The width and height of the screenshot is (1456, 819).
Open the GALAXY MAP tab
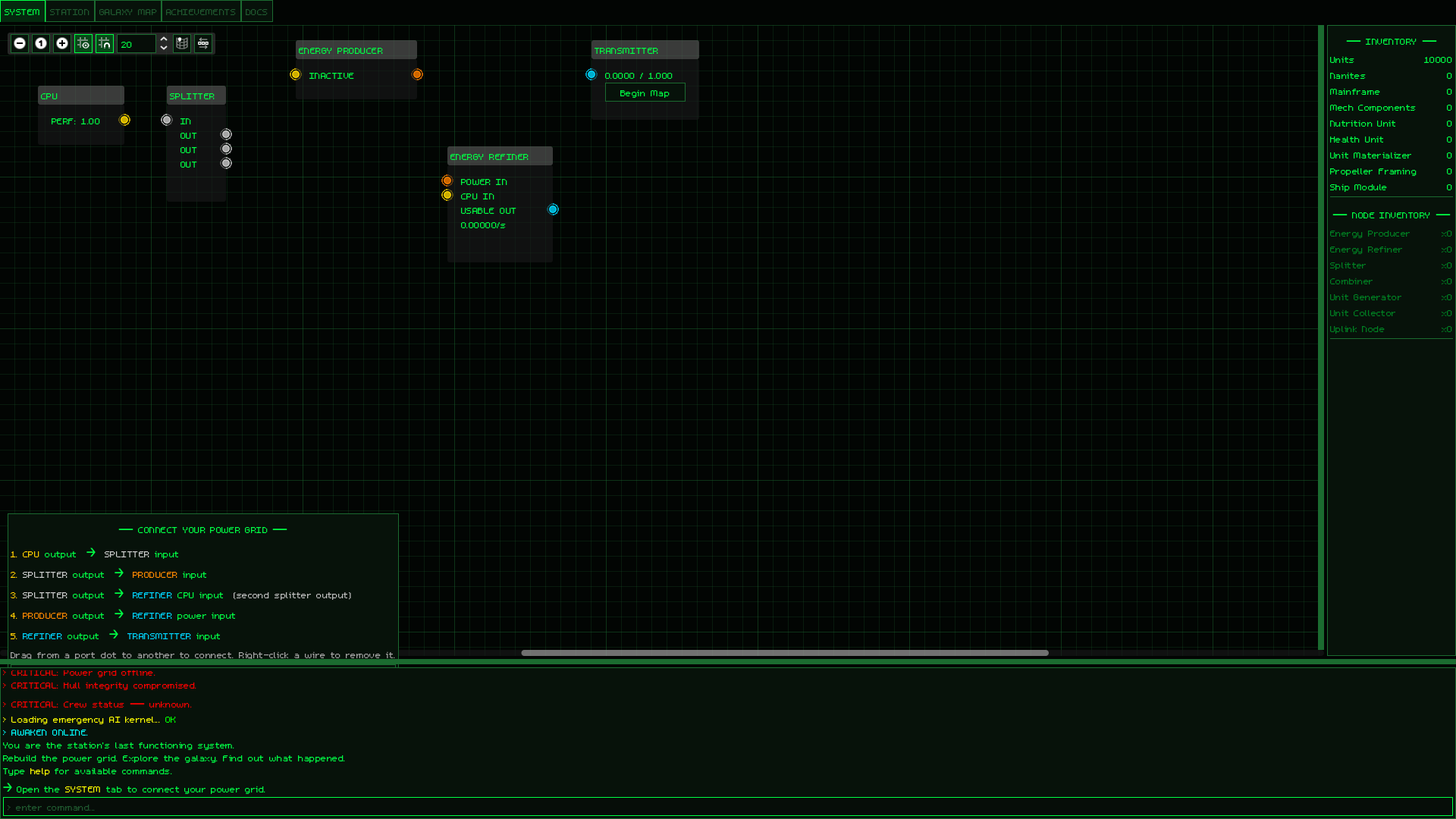tap(127, 11)
